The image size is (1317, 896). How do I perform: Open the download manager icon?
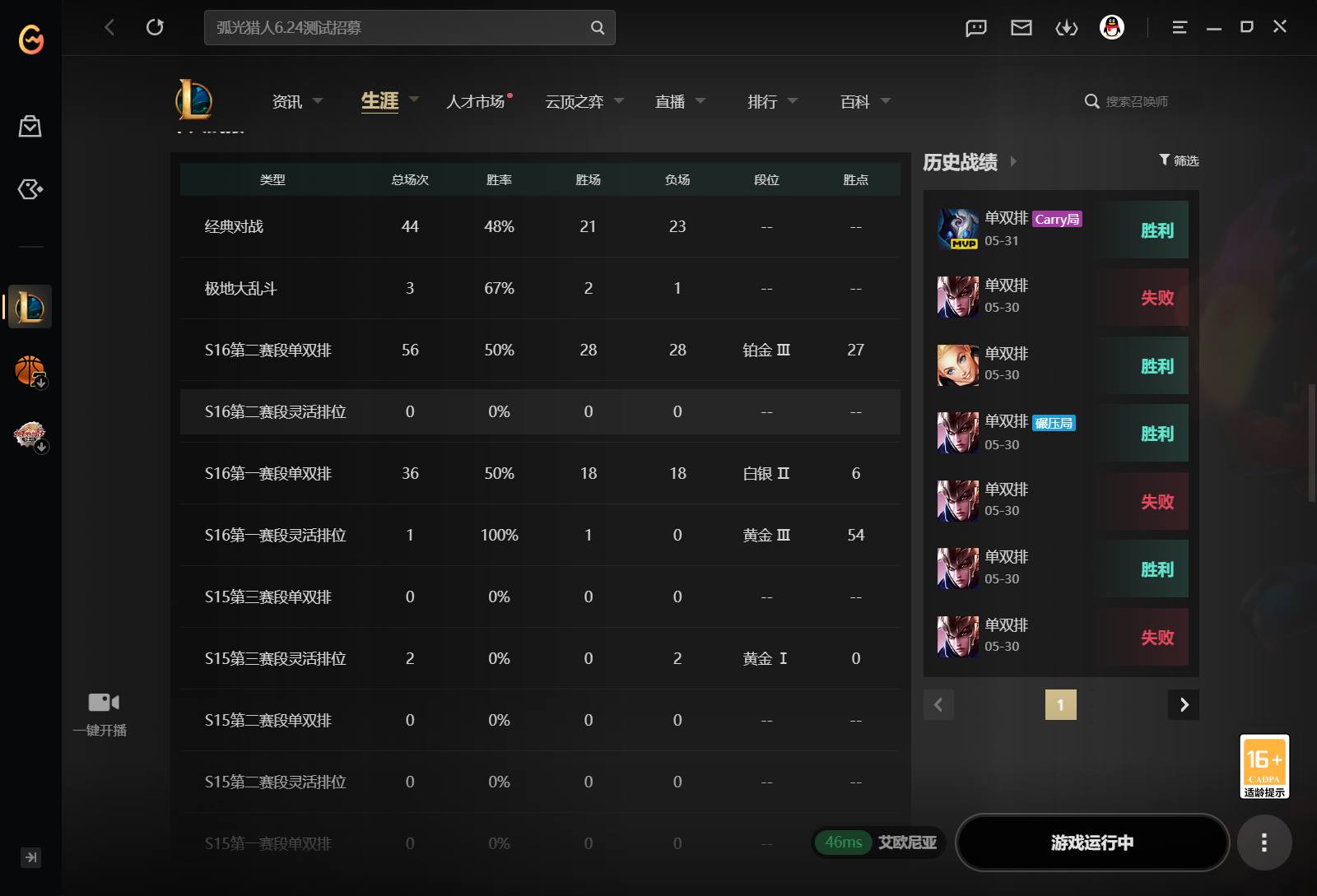[1067, 28]
